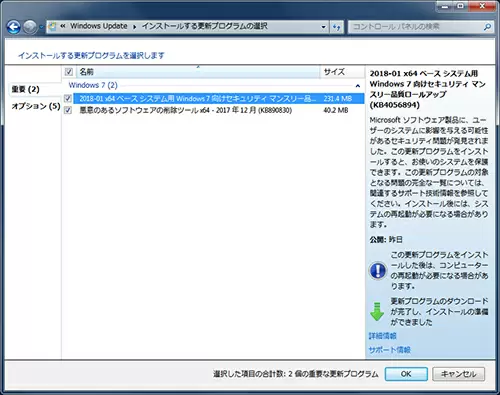Click the breadcrumb arrow after Windows Update

point(135,27)
